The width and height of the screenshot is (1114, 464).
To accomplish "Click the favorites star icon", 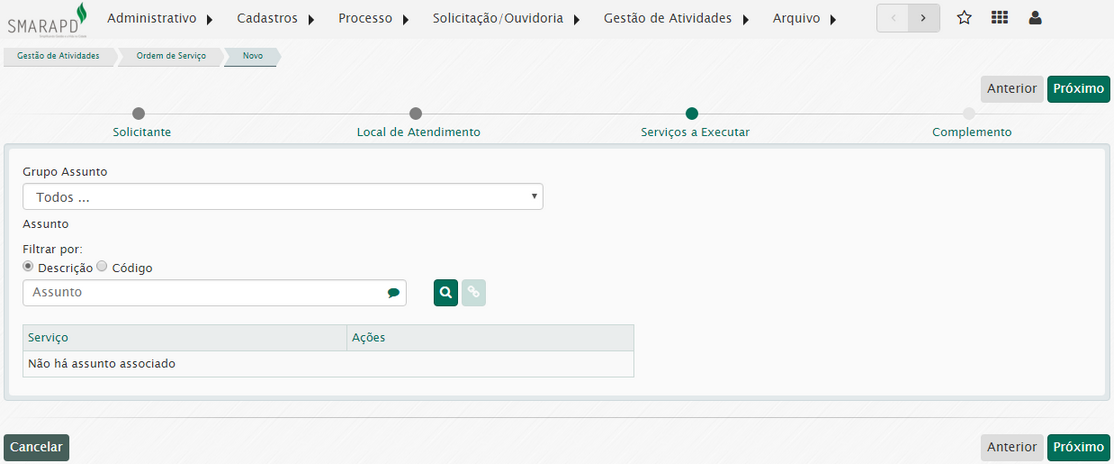I will point(964,18).
